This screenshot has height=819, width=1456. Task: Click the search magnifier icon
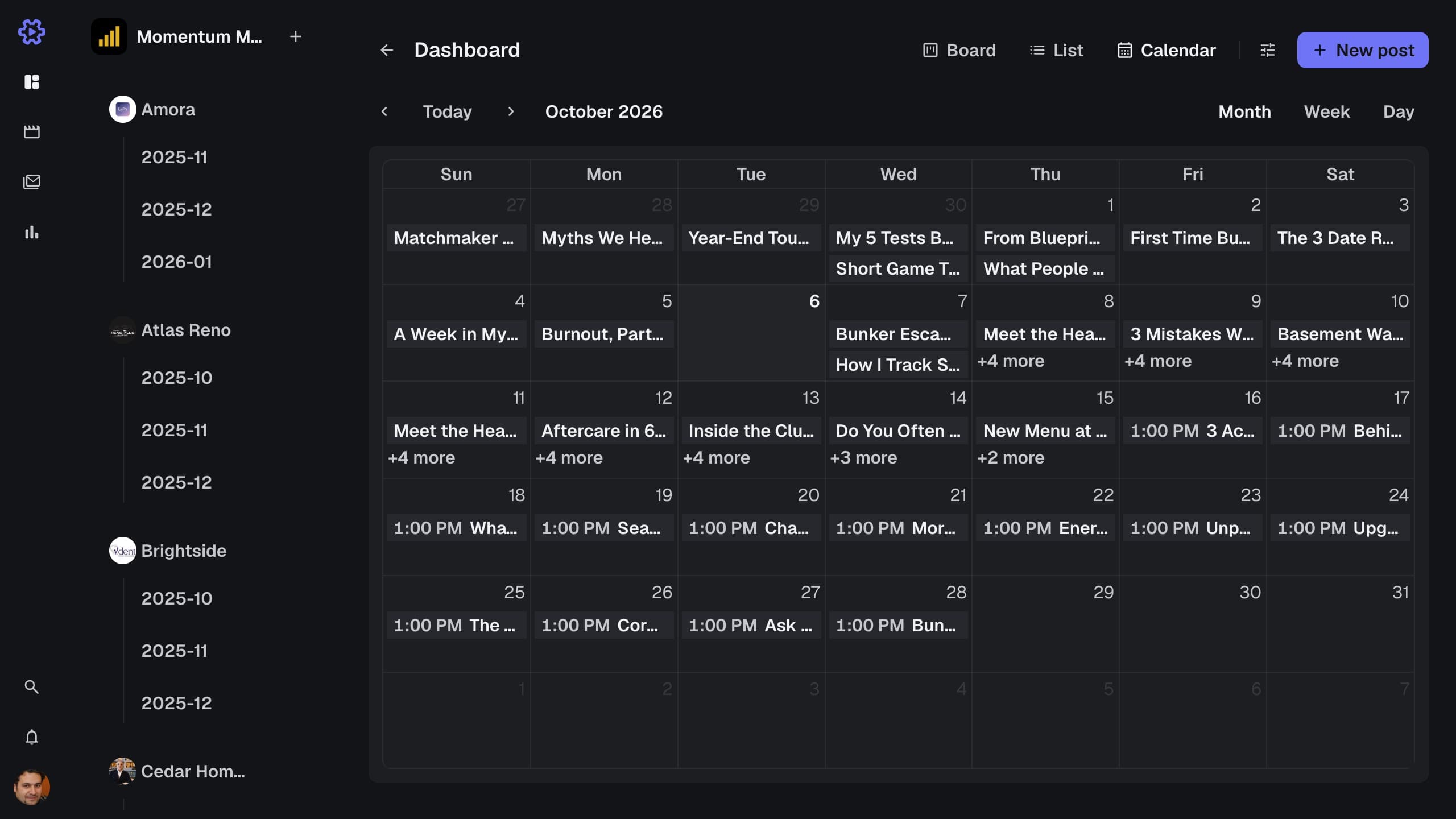[32, 687]
